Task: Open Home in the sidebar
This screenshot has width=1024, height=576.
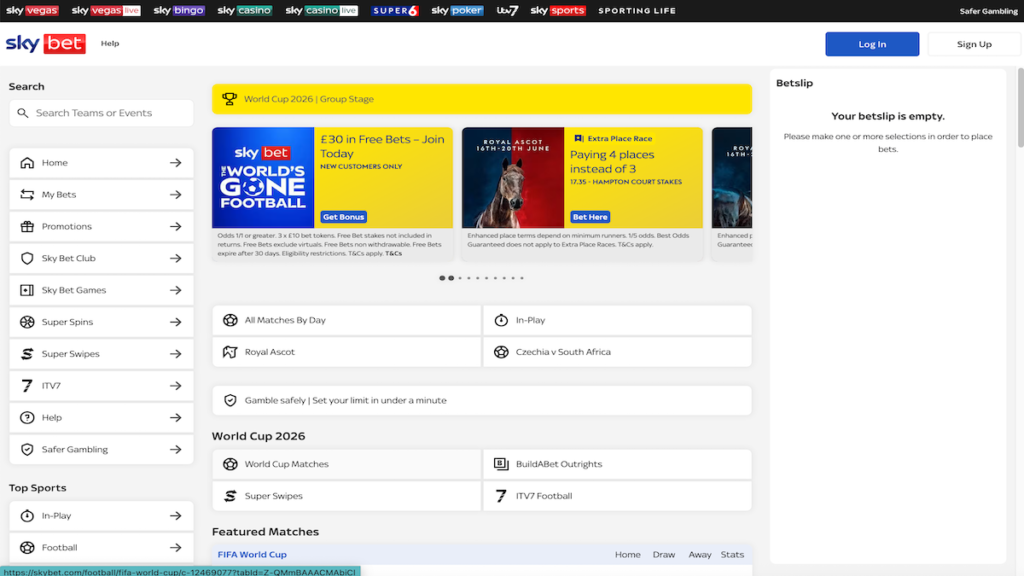Action: pos(101,163)
